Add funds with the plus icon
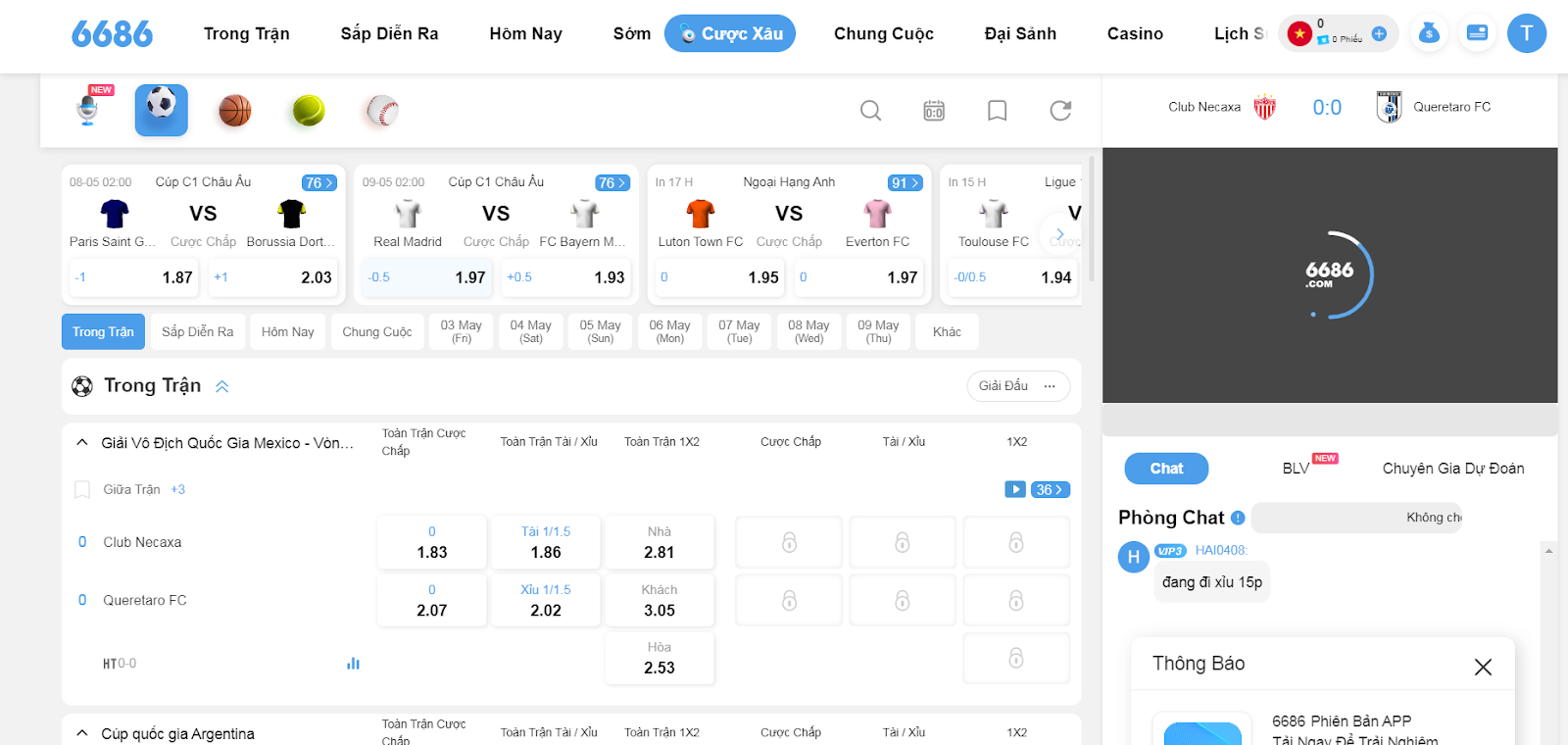Viewport: 1568px width, 745px height. [x=1379, y=33]
